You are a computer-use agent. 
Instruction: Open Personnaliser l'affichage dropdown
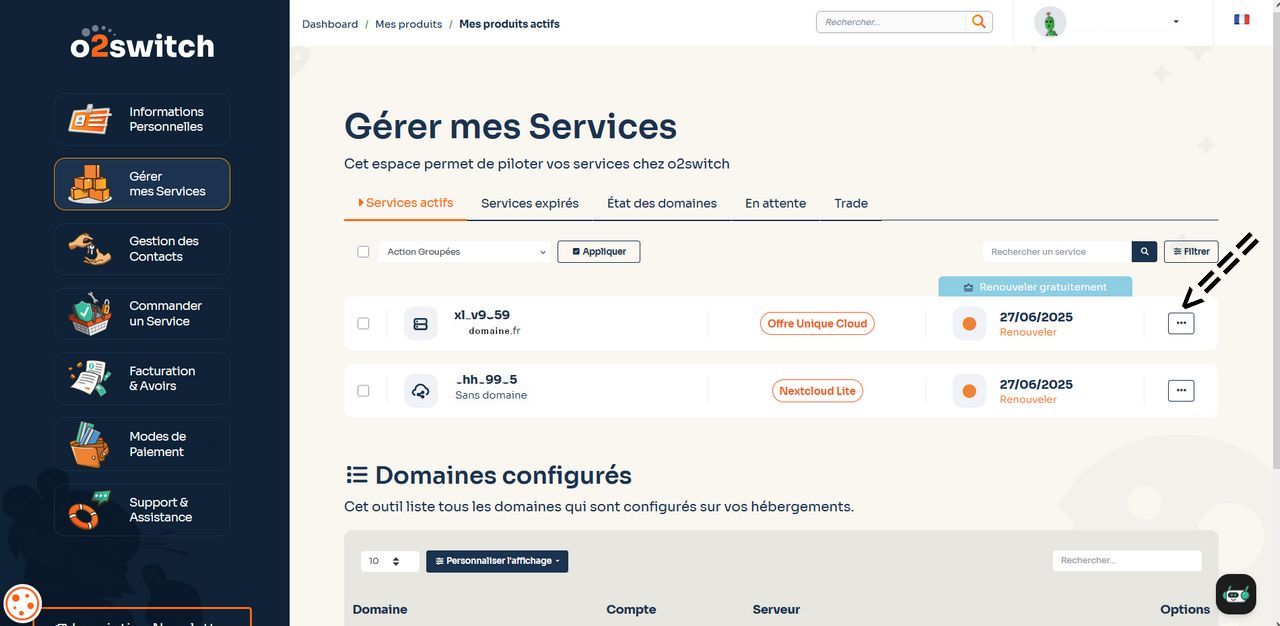click(497, 561)
